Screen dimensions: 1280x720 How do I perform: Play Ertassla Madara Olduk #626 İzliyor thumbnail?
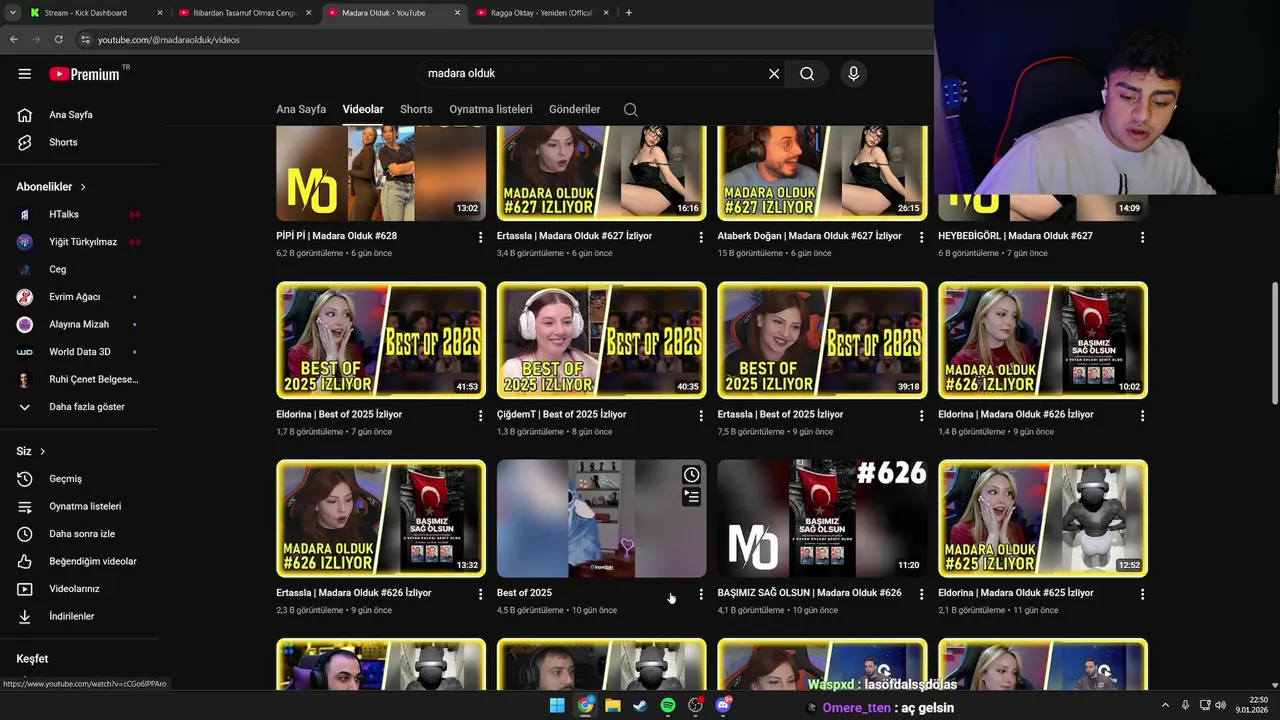381,518
